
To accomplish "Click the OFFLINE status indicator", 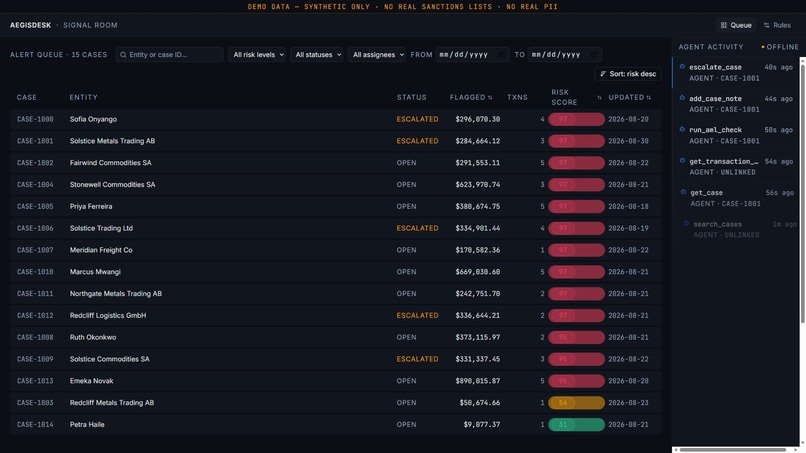I will 780,47.
